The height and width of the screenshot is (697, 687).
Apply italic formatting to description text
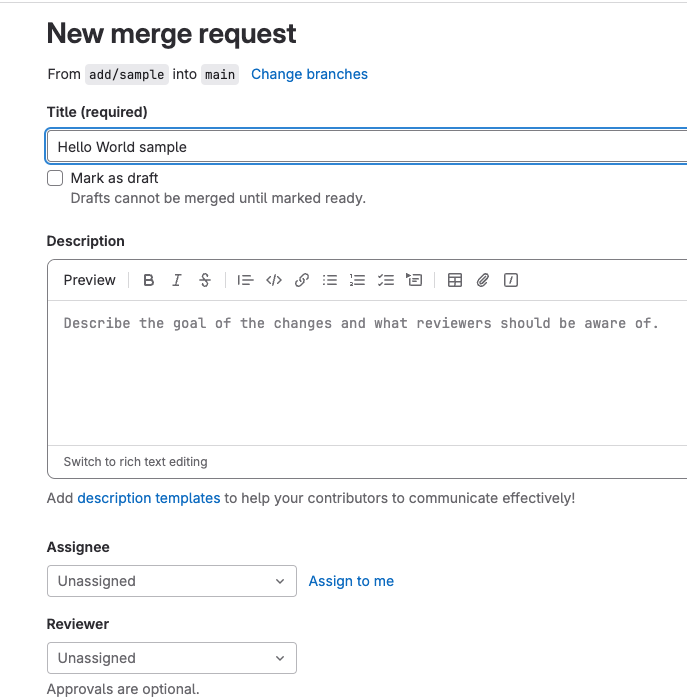[177, 280]
